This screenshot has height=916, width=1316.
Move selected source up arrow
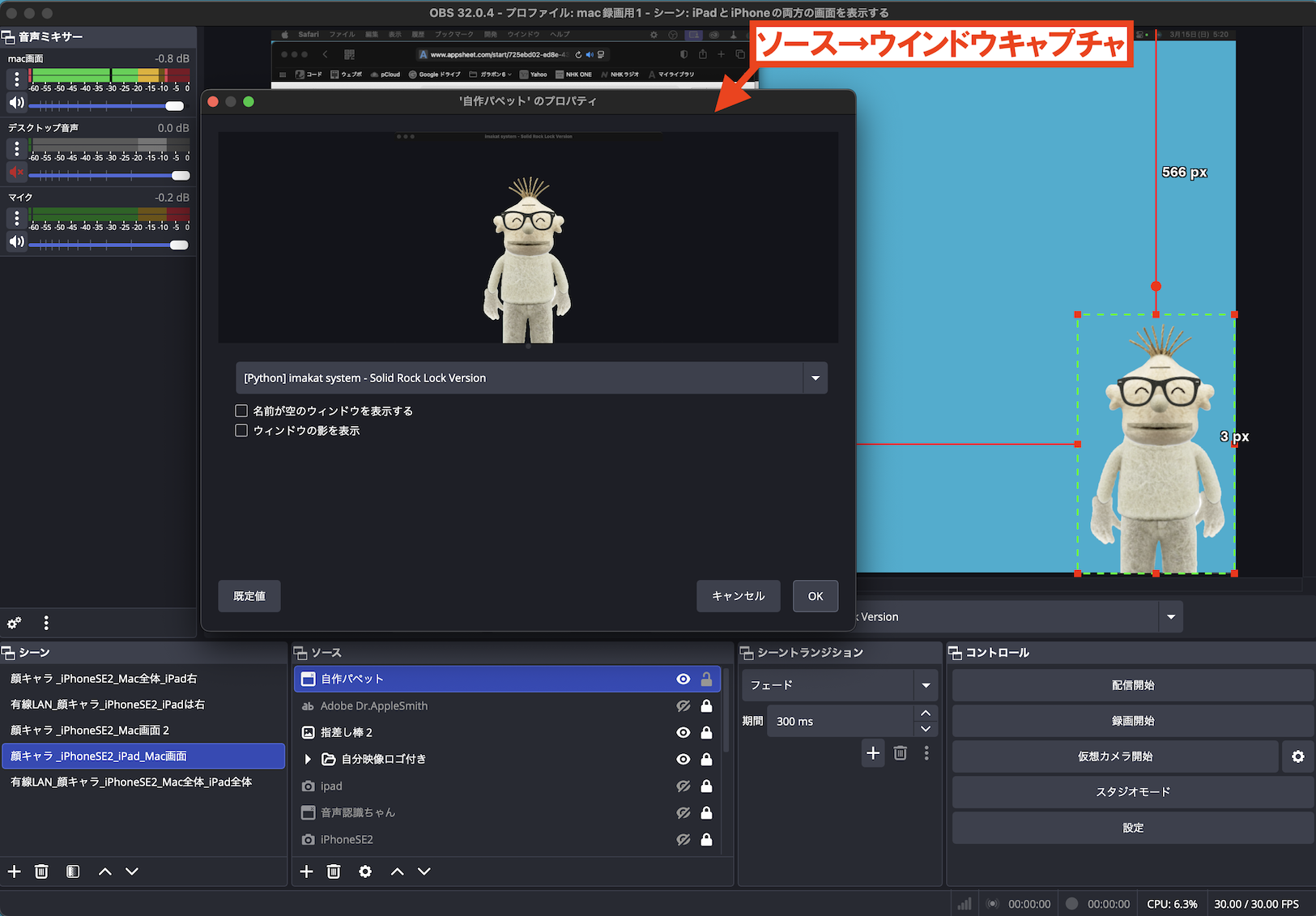[x=397, y=871]
